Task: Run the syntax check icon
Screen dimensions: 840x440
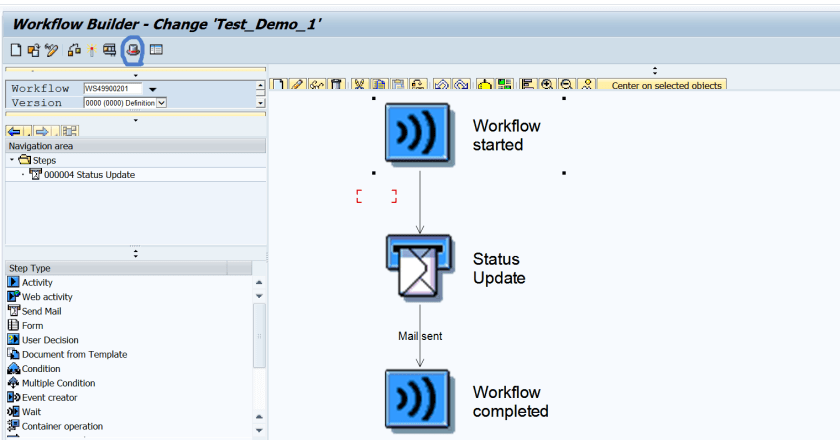Action: click(x=74, y=50)
